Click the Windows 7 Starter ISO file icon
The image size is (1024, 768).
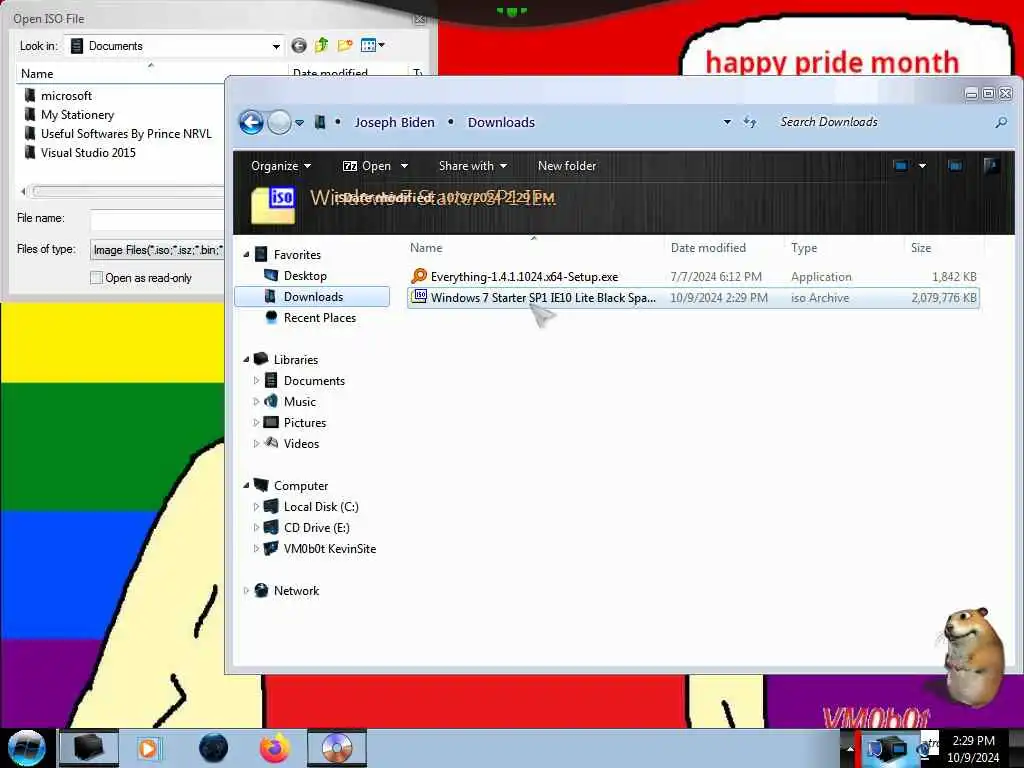(419, 297)
